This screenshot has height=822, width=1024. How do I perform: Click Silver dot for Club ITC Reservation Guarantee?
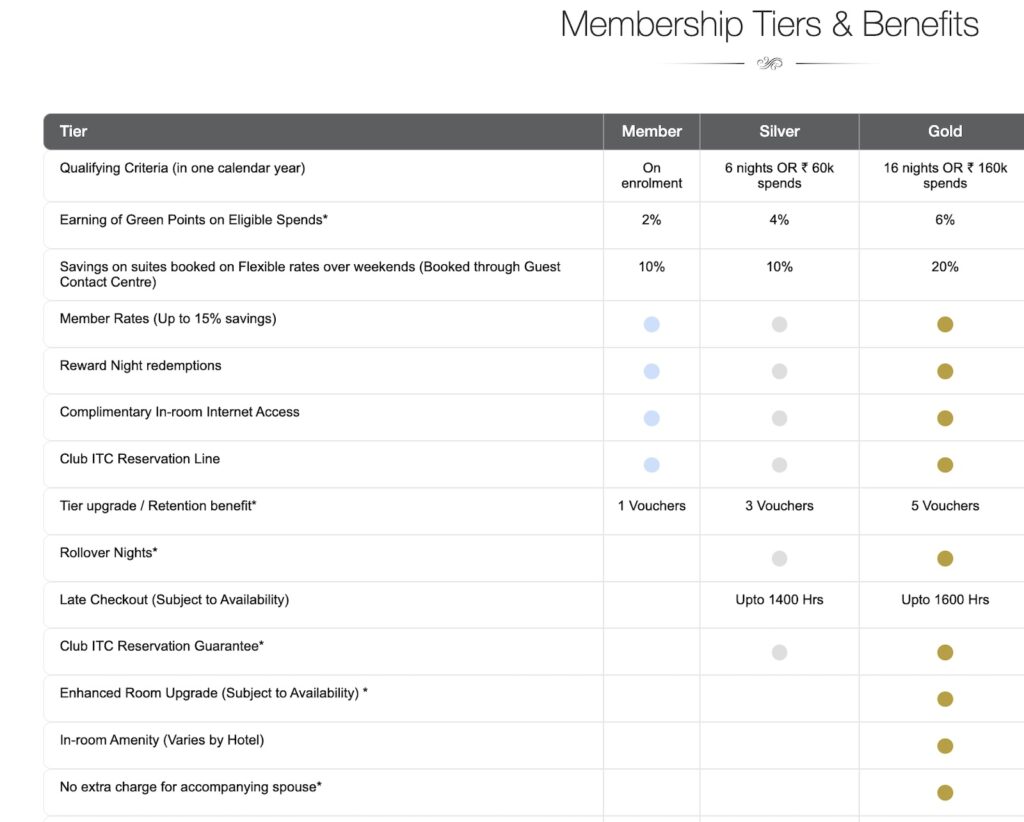click(x=779, y=652)
